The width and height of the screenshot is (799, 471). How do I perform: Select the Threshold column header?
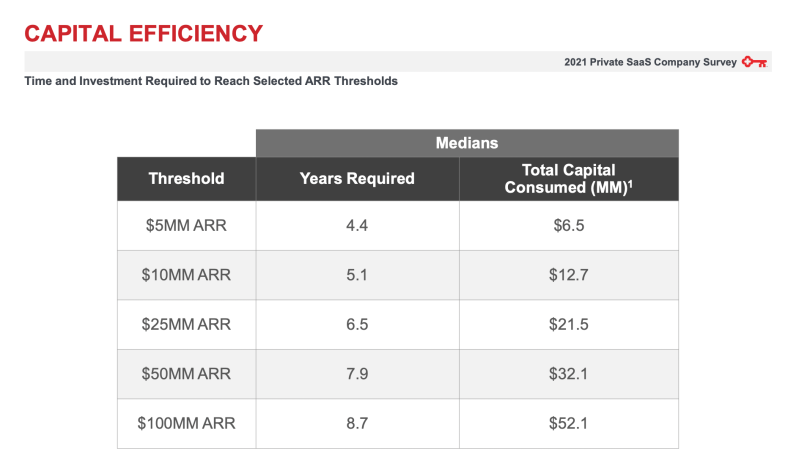coord(187,179)
